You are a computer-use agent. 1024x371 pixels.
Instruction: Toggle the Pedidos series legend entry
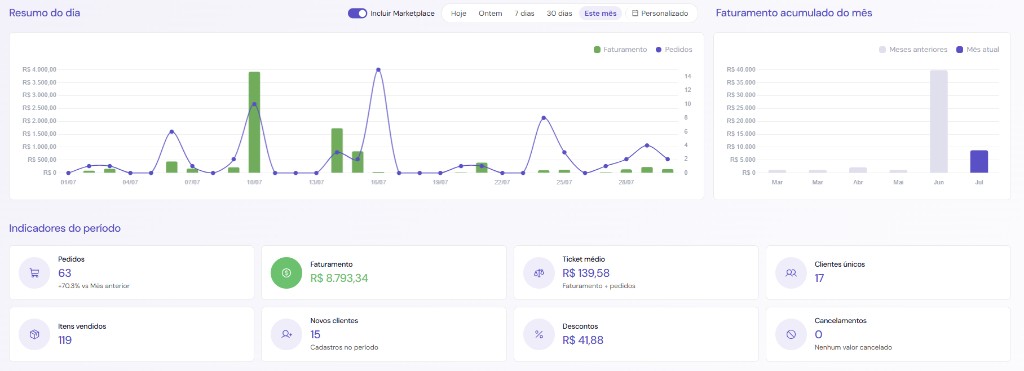(x=674, y=50)
